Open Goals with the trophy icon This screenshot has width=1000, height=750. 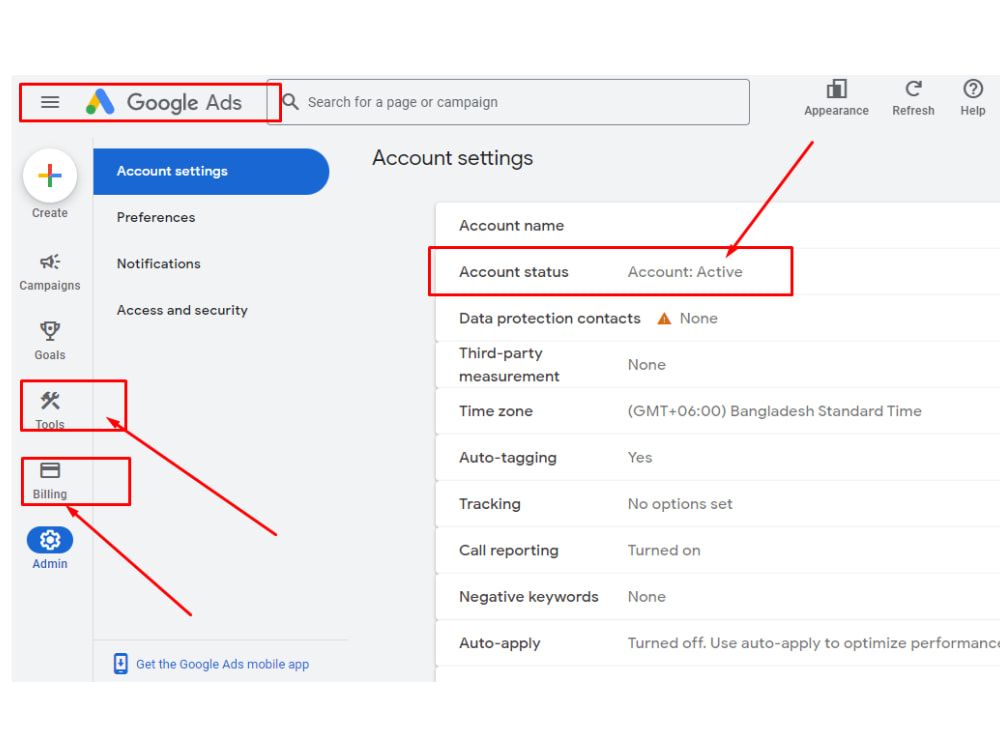50,341
